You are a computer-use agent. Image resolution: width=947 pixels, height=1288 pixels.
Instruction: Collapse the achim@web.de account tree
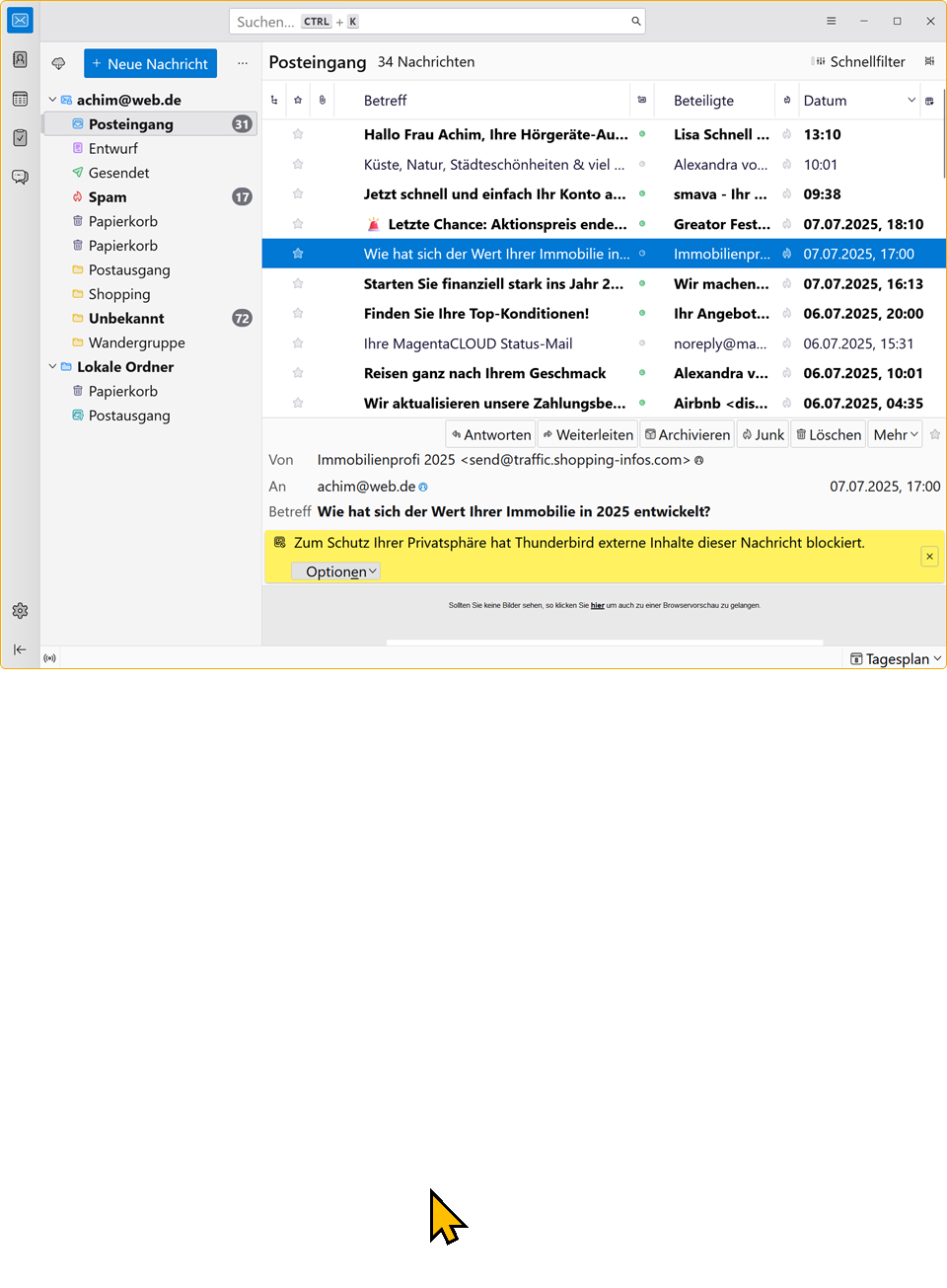pos(52,100)
